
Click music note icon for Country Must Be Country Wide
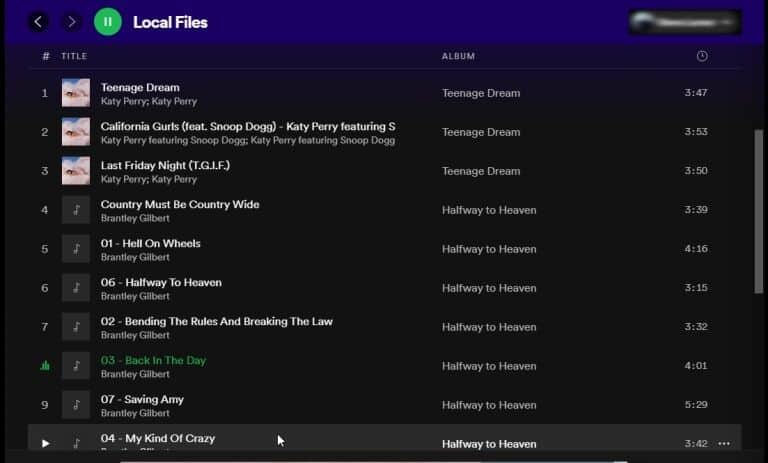[x=76, y=210]
